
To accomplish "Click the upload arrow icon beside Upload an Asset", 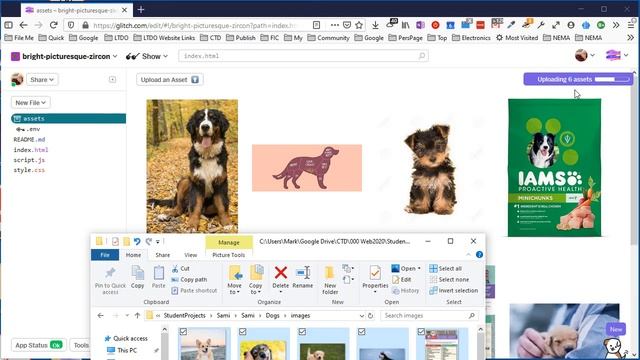I will [195, 80].
